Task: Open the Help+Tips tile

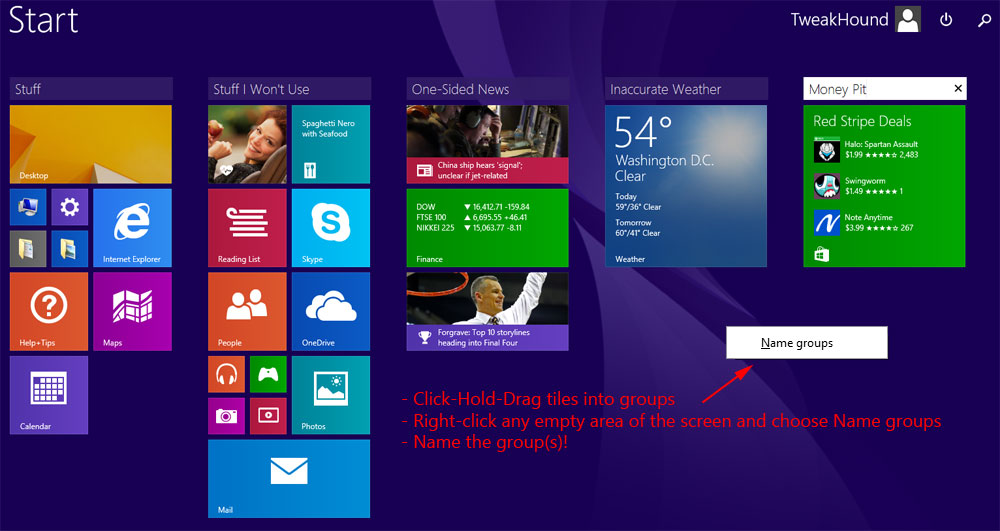Action: 49,311
